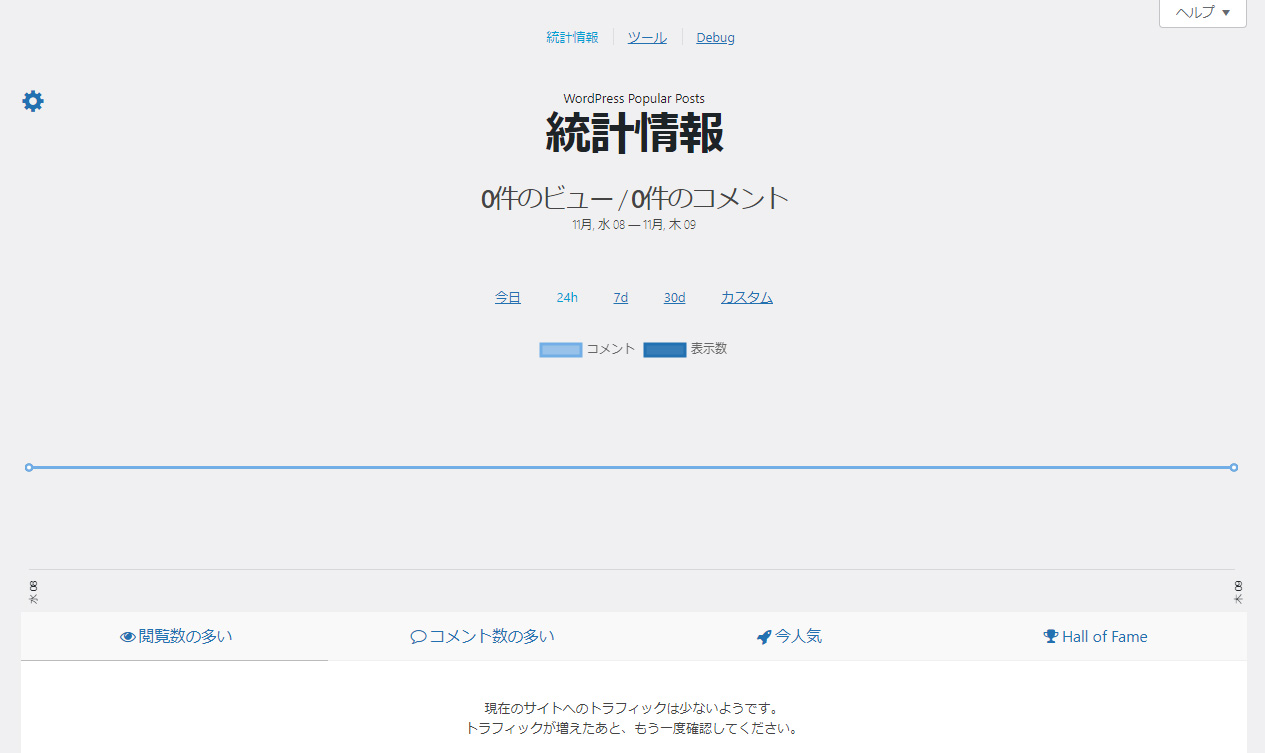1265x753 pixels.
Task: Switch to the 今人気 tab
Action: pos(789,636)
